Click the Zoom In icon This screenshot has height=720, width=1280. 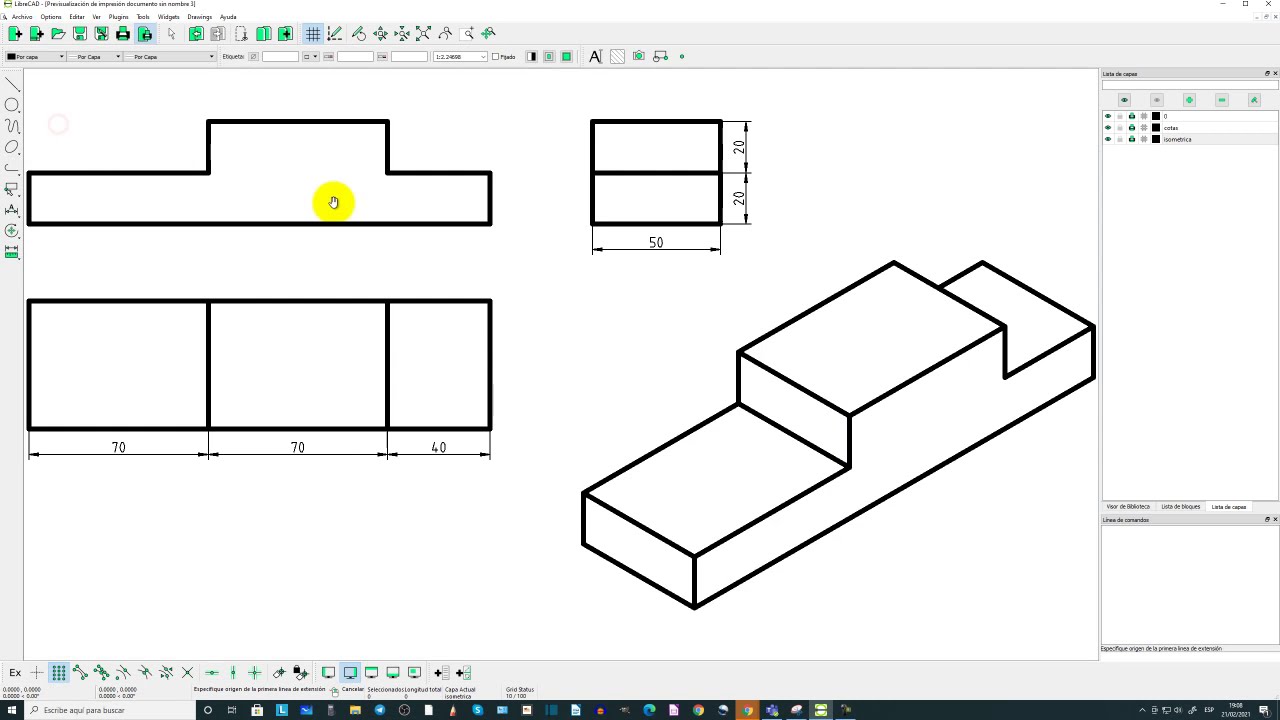point(381,34)
